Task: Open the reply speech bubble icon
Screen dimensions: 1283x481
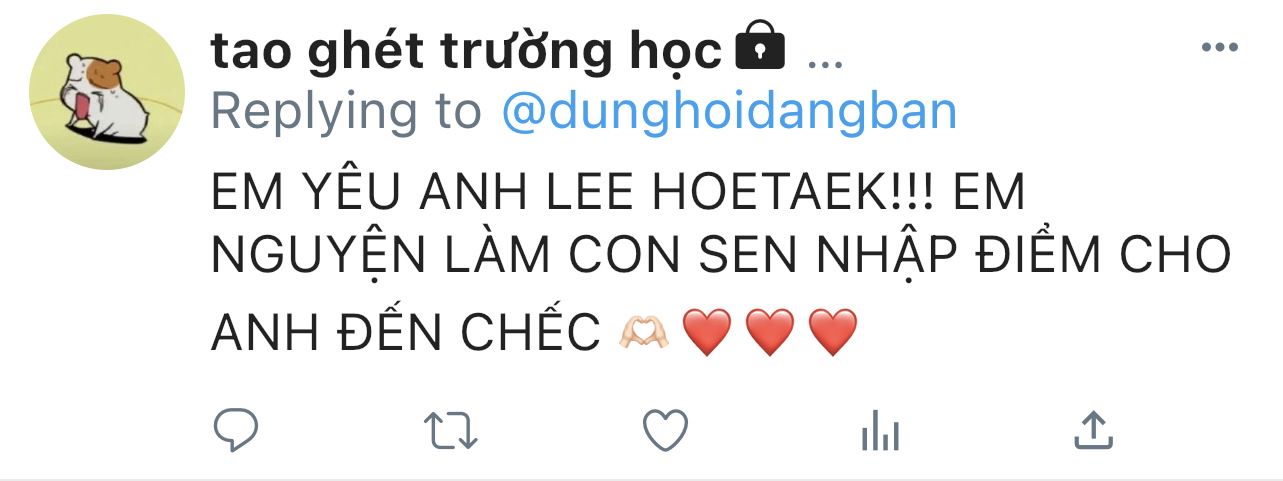Action: (237, 430)
